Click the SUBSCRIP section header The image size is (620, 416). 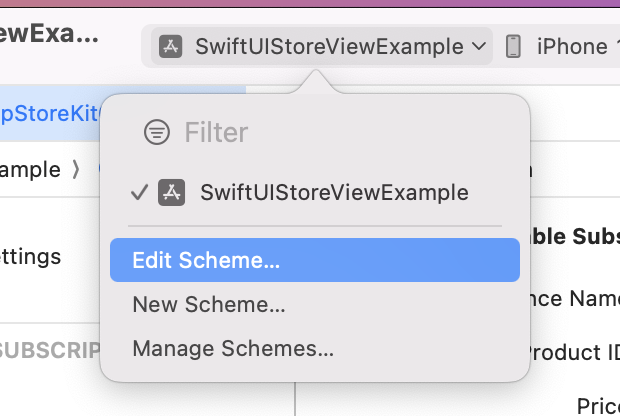(x=50, y=350)
